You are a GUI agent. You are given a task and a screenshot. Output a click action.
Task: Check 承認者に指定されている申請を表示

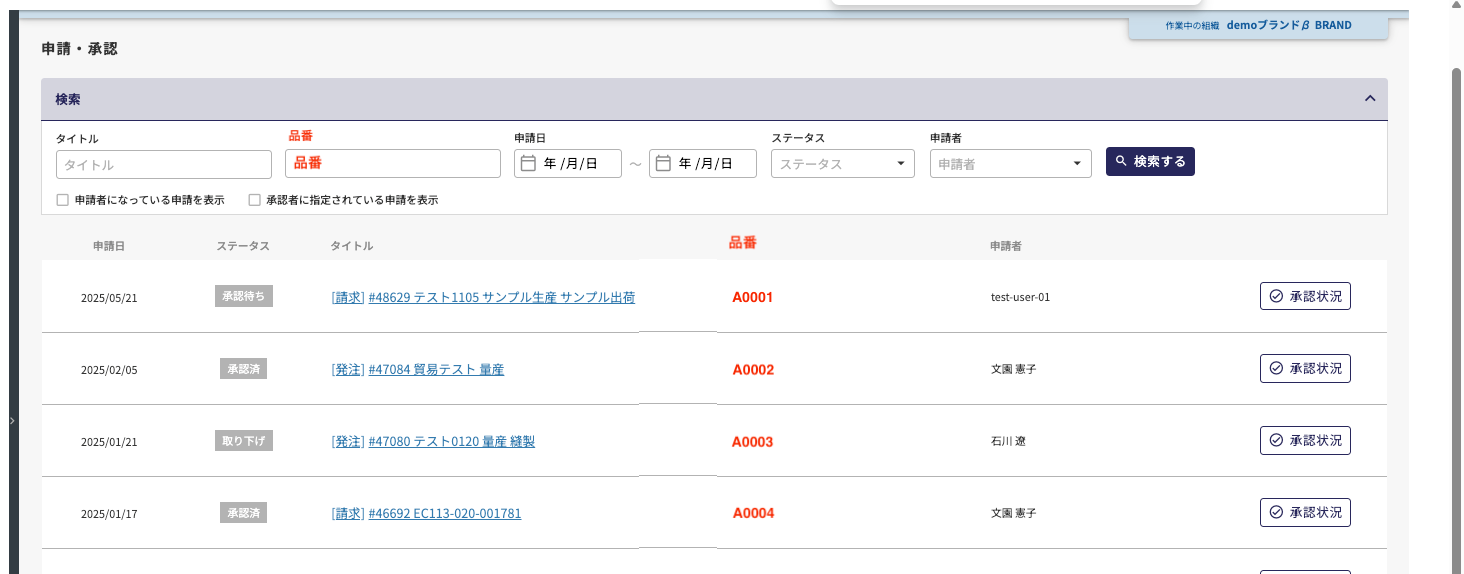click(254, 200)
